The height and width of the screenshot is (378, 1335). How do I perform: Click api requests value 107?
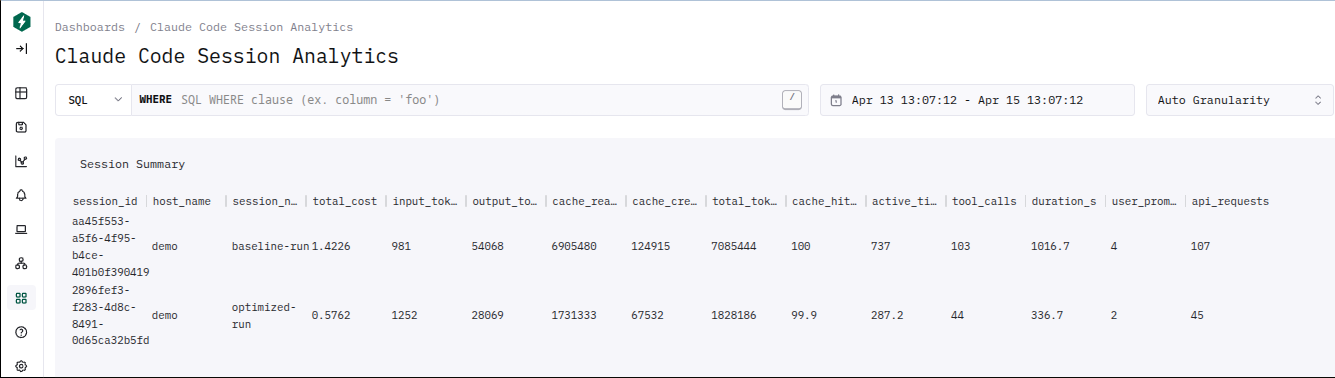[x=1200, y=246]
